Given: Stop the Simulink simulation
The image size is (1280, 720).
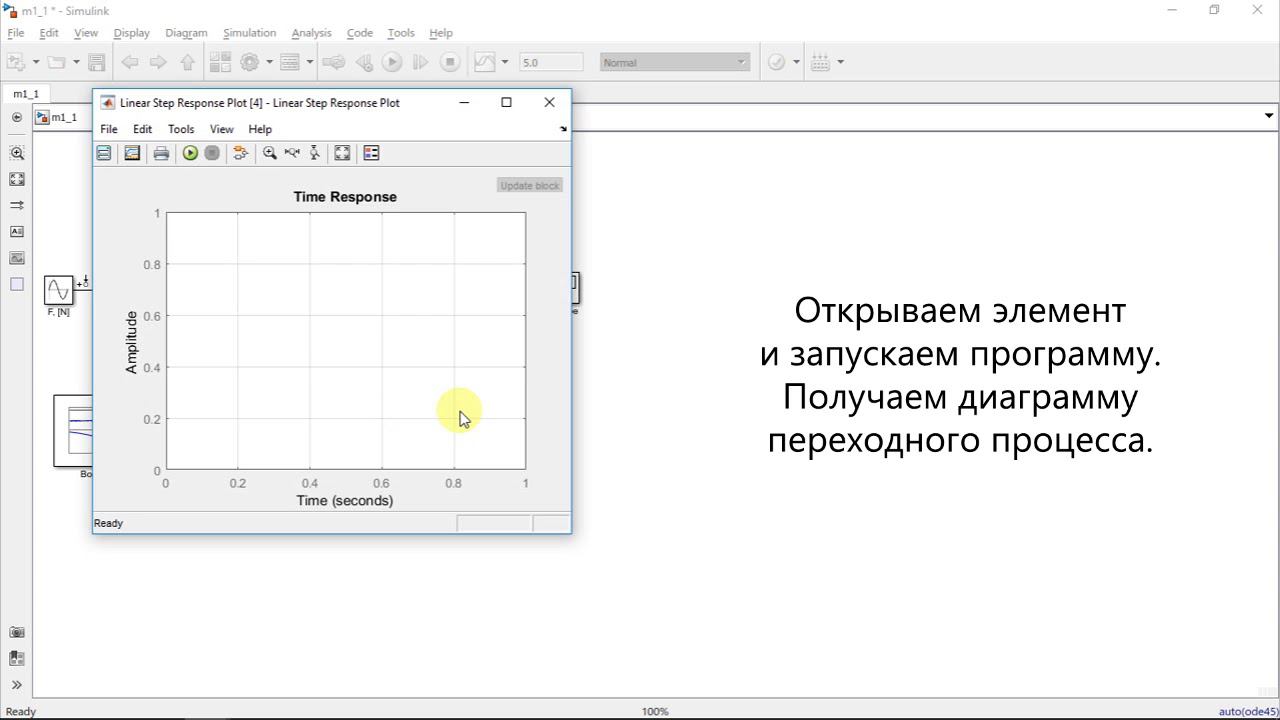Looking at the screenshot, I should 450,62.
